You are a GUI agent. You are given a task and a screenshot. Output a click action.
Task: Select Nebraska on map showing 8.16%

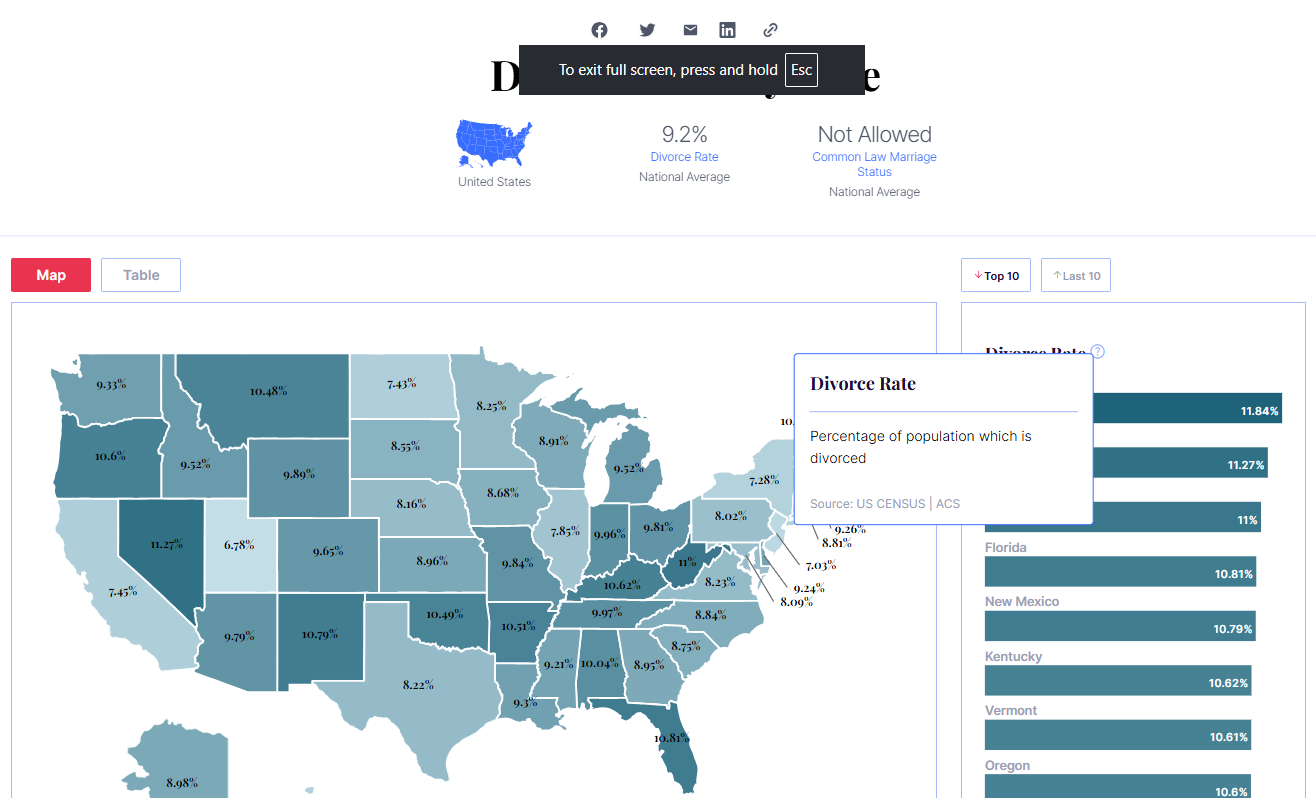(410, 503)
